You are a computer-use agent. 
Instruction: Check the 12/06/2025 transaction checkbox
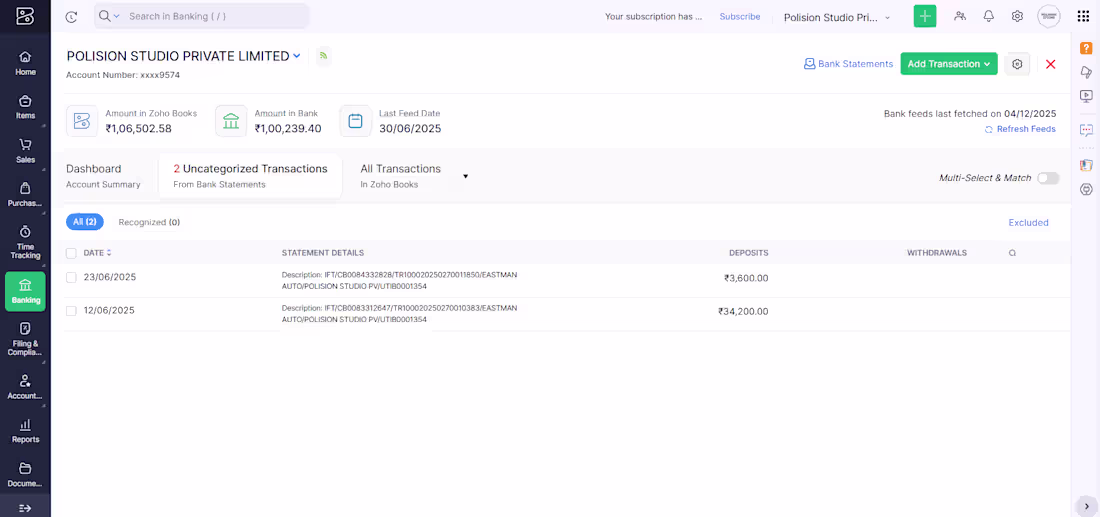click(71, 311)
